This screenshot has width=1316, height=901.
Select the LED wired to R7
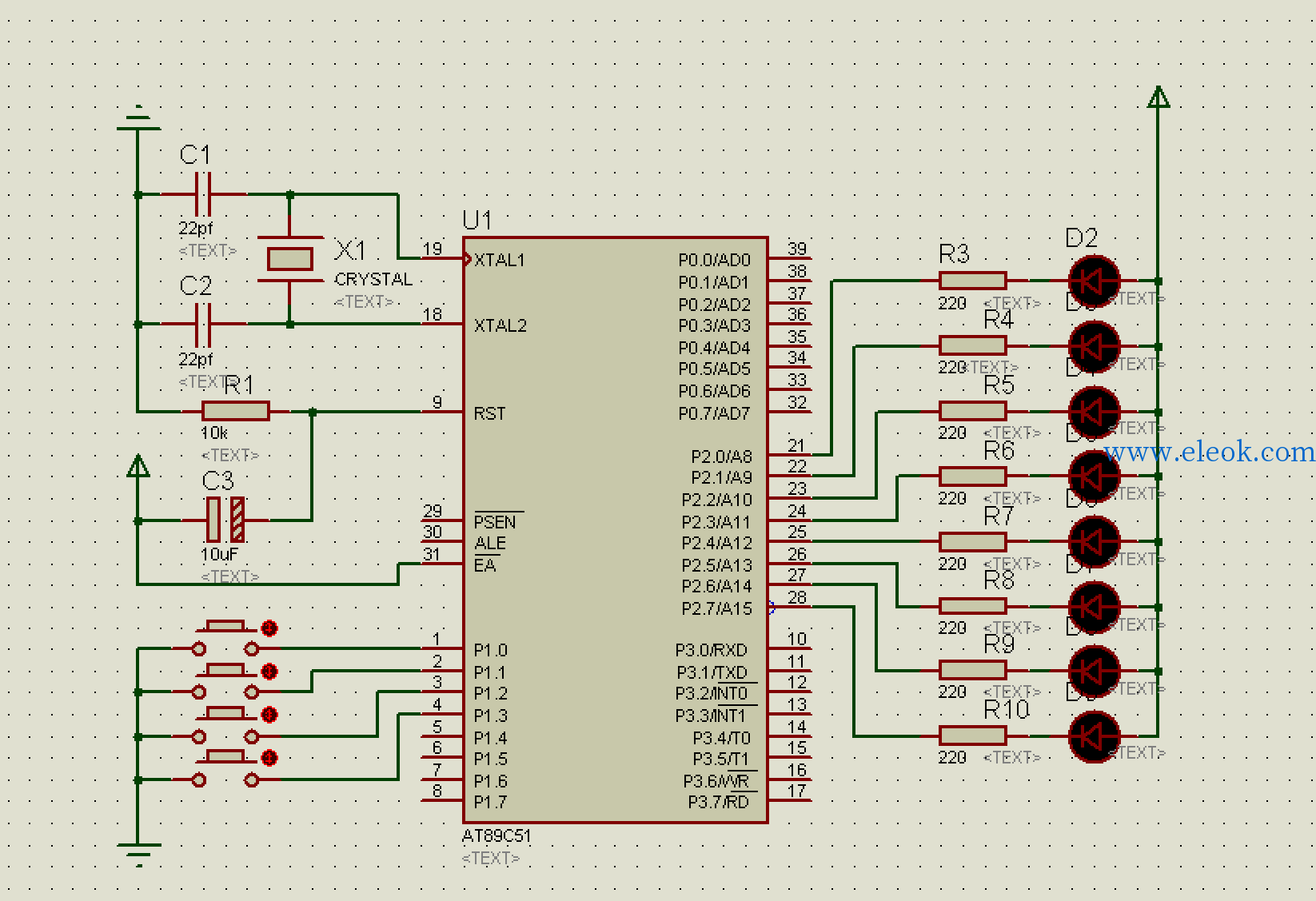point(1094,542)
